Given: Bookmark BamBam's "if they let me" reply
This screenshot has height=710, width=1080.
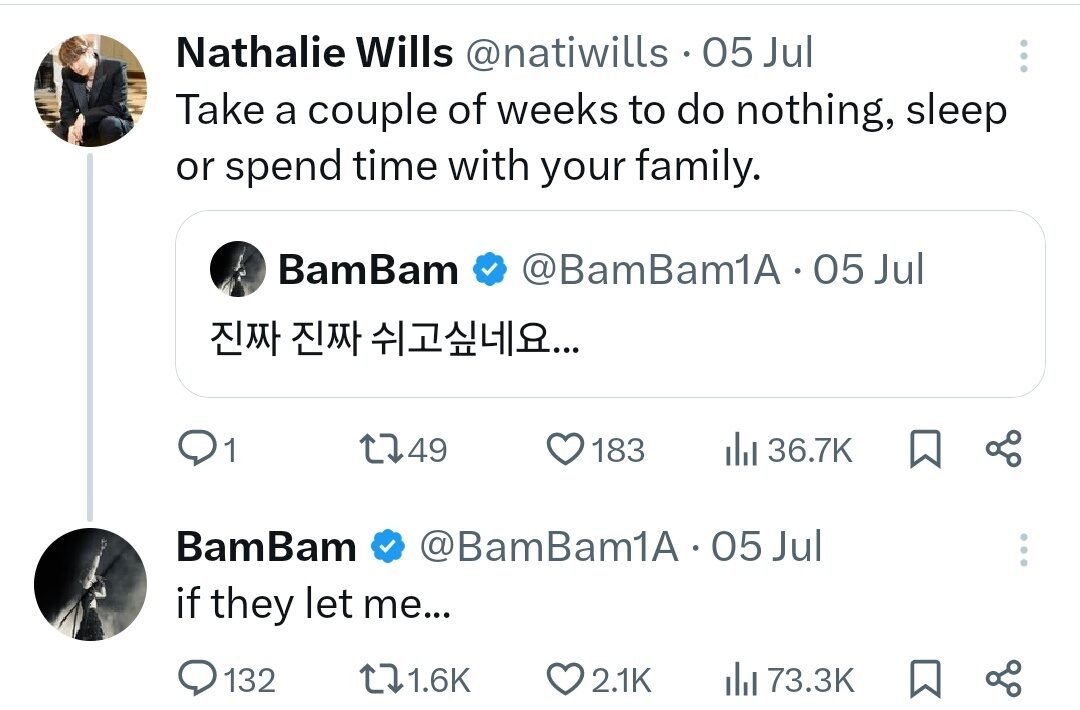Looking at the screenshot, I should [x=925, y=680].
